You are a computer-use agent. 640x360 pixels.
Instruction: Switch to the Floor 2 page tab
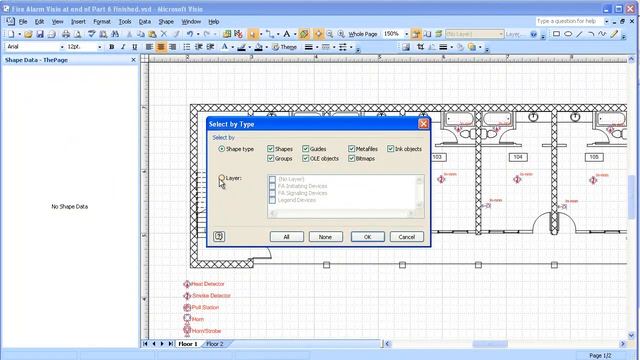point(215,344)
